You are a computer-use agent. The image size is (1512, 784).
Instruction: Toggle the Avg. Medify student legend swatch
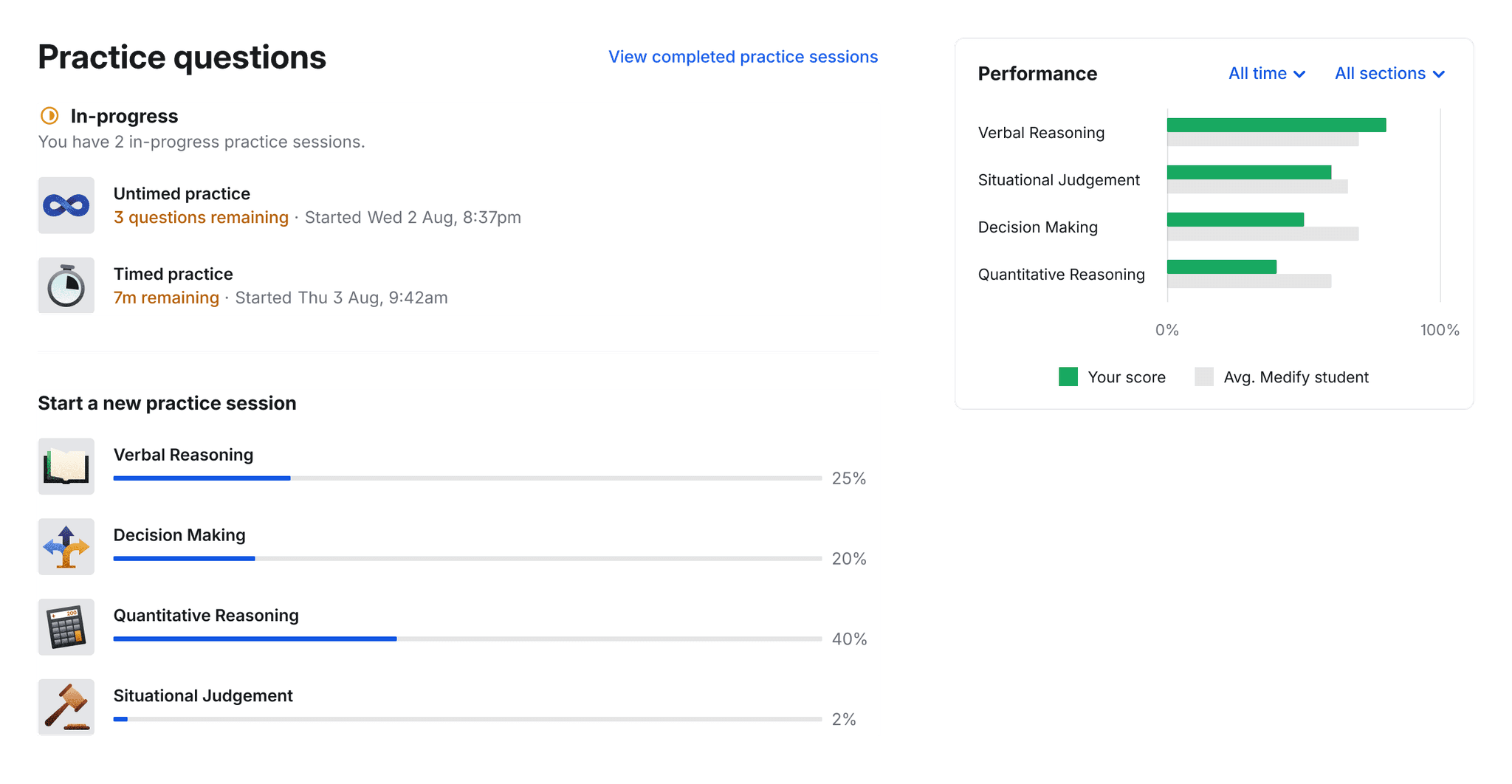point(1203,377)
